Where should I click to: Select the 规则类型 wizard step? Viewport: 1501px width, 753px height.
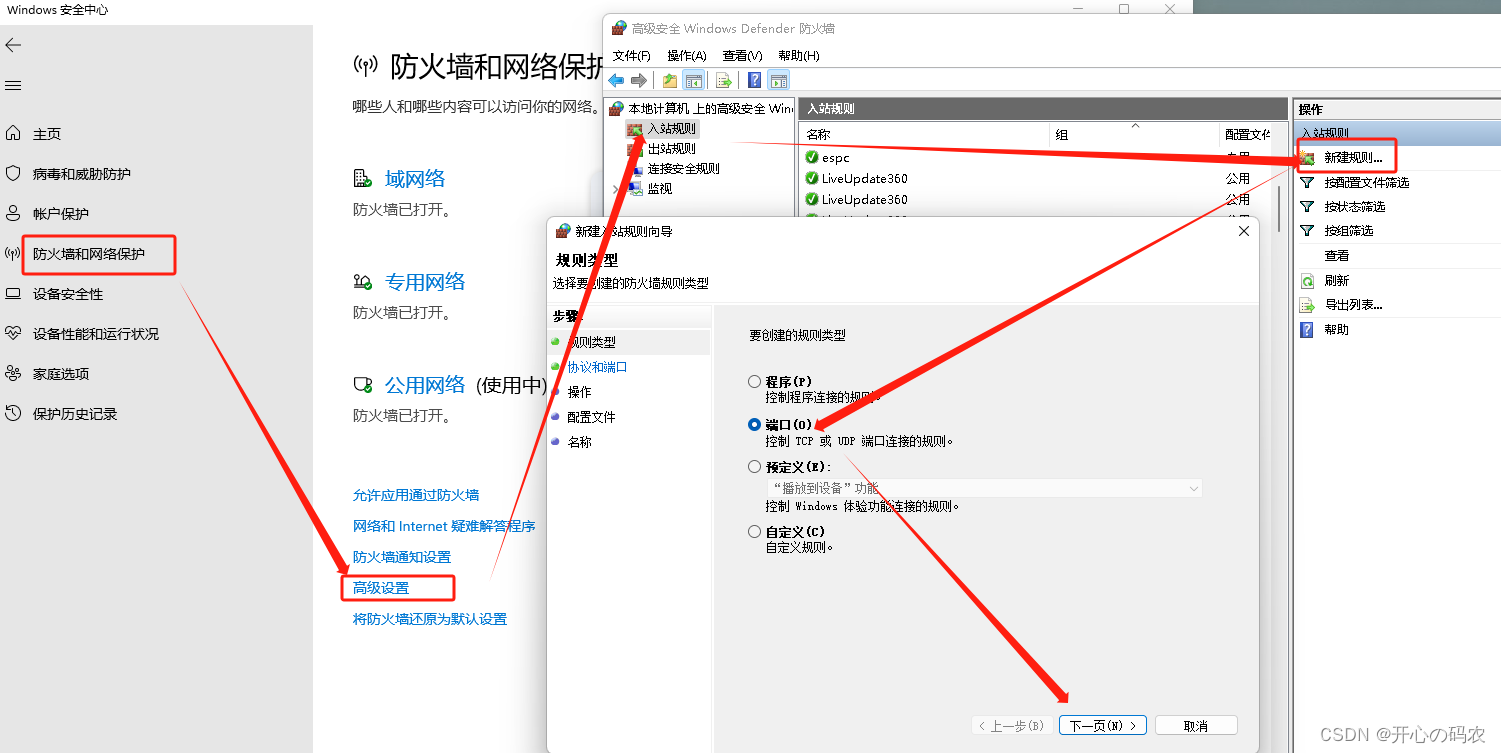coord(591,342)
